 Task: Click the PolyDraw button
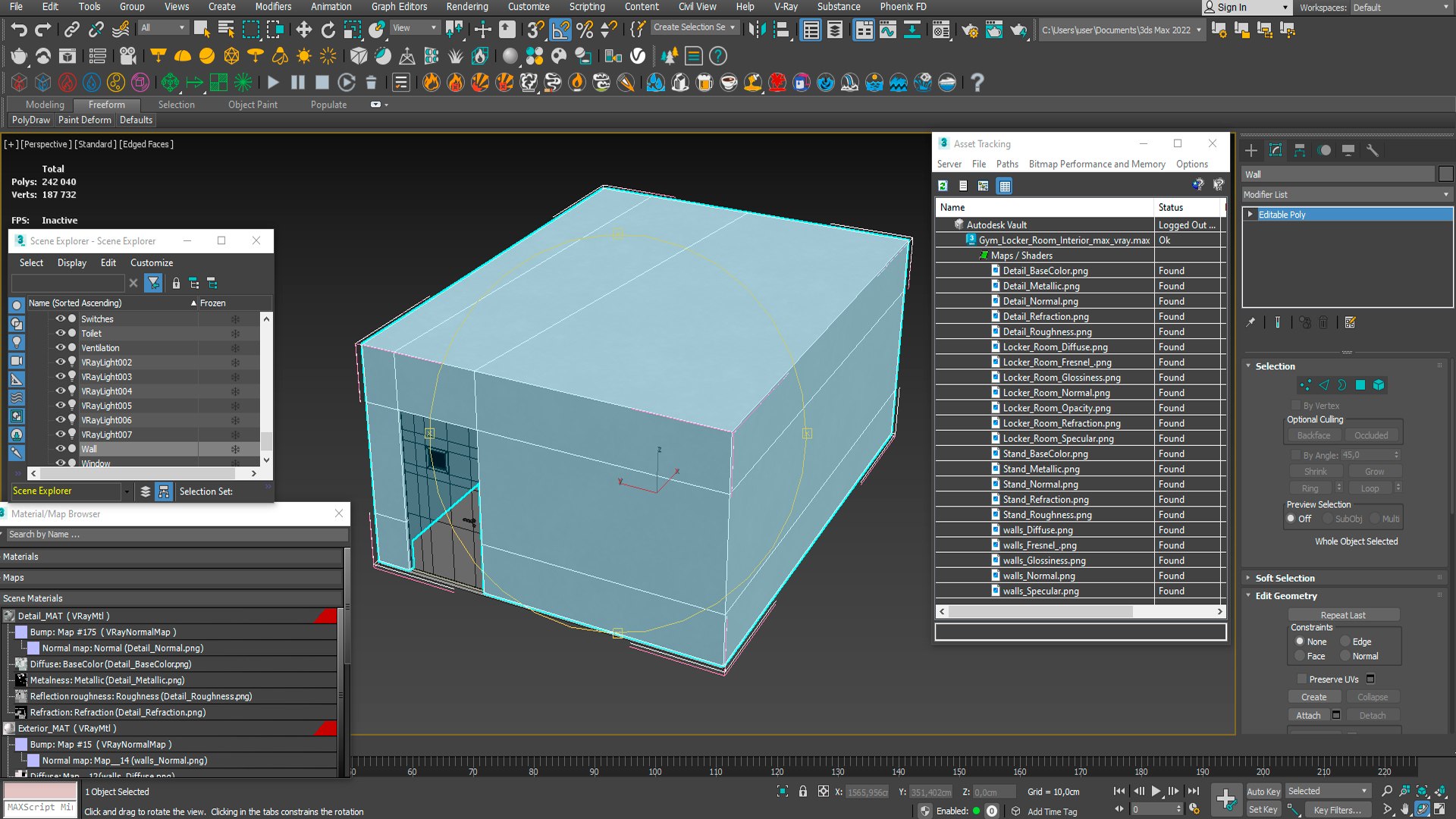tap(31, 120)
